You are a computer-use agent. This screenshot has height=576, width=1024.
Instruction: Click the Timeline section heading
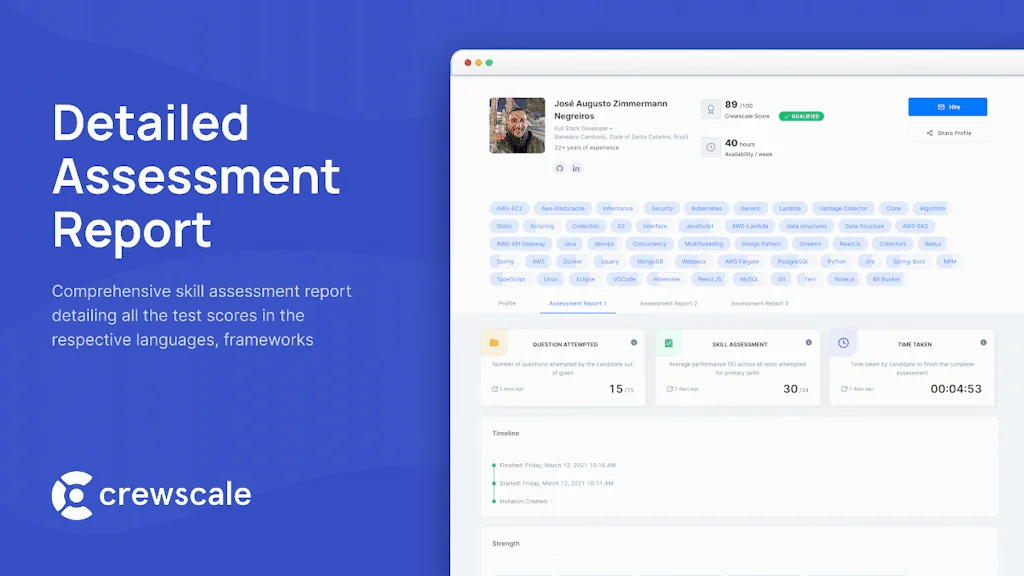(x=505, y=433)
